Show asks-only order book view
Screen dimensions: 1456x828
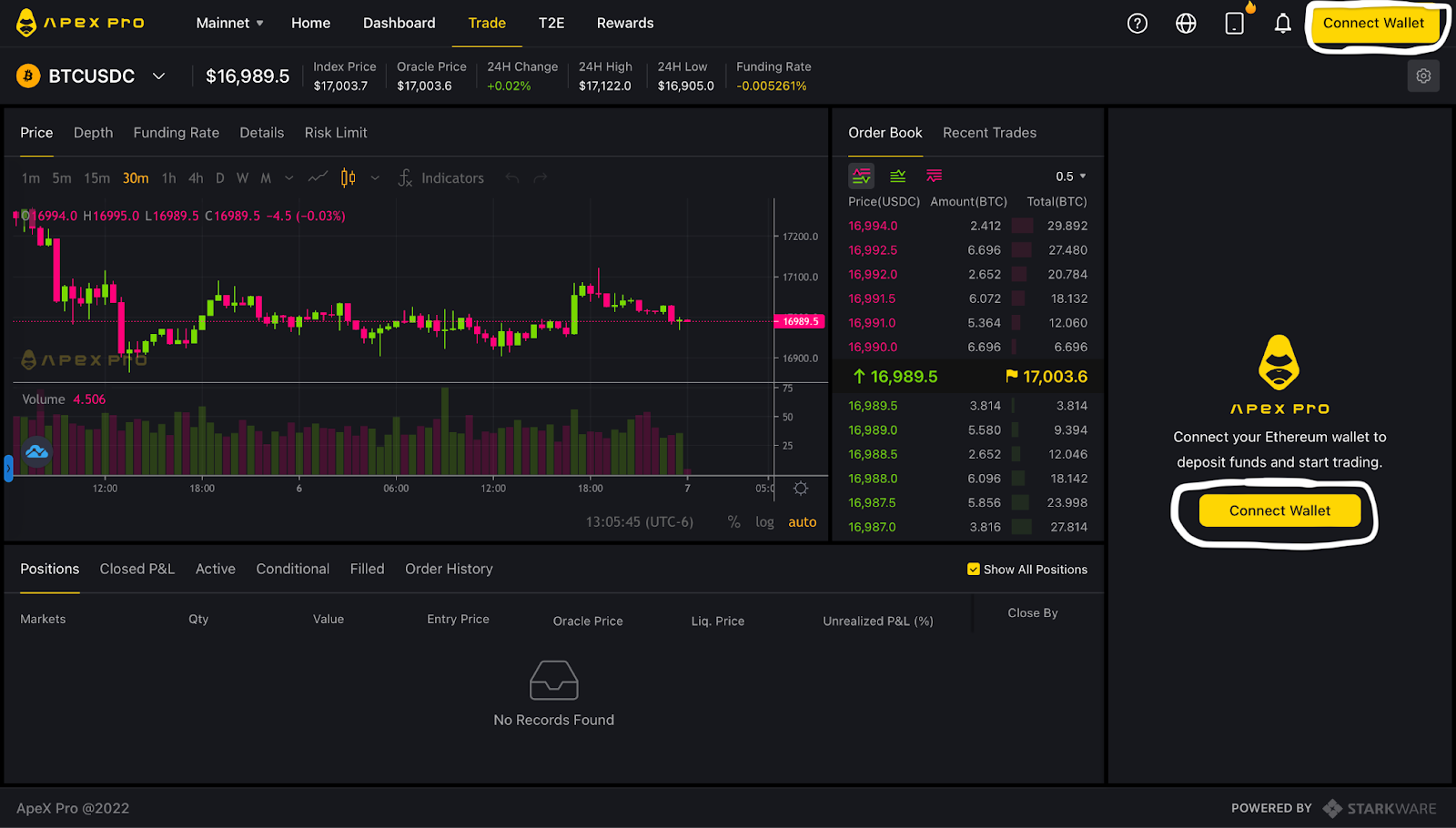935,176
